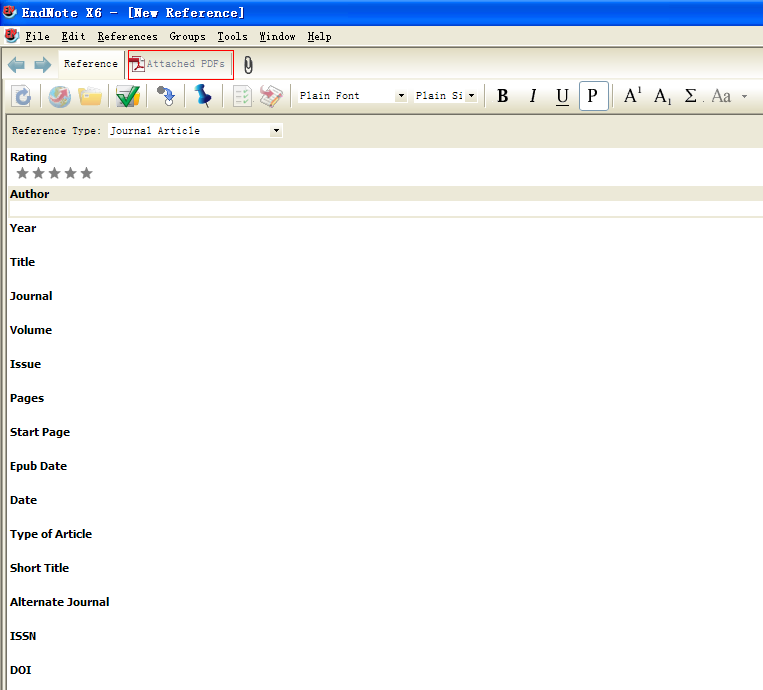763x690 pixels.
Task: Click the paperclip attach file icon
Action: tap(248, 65)
